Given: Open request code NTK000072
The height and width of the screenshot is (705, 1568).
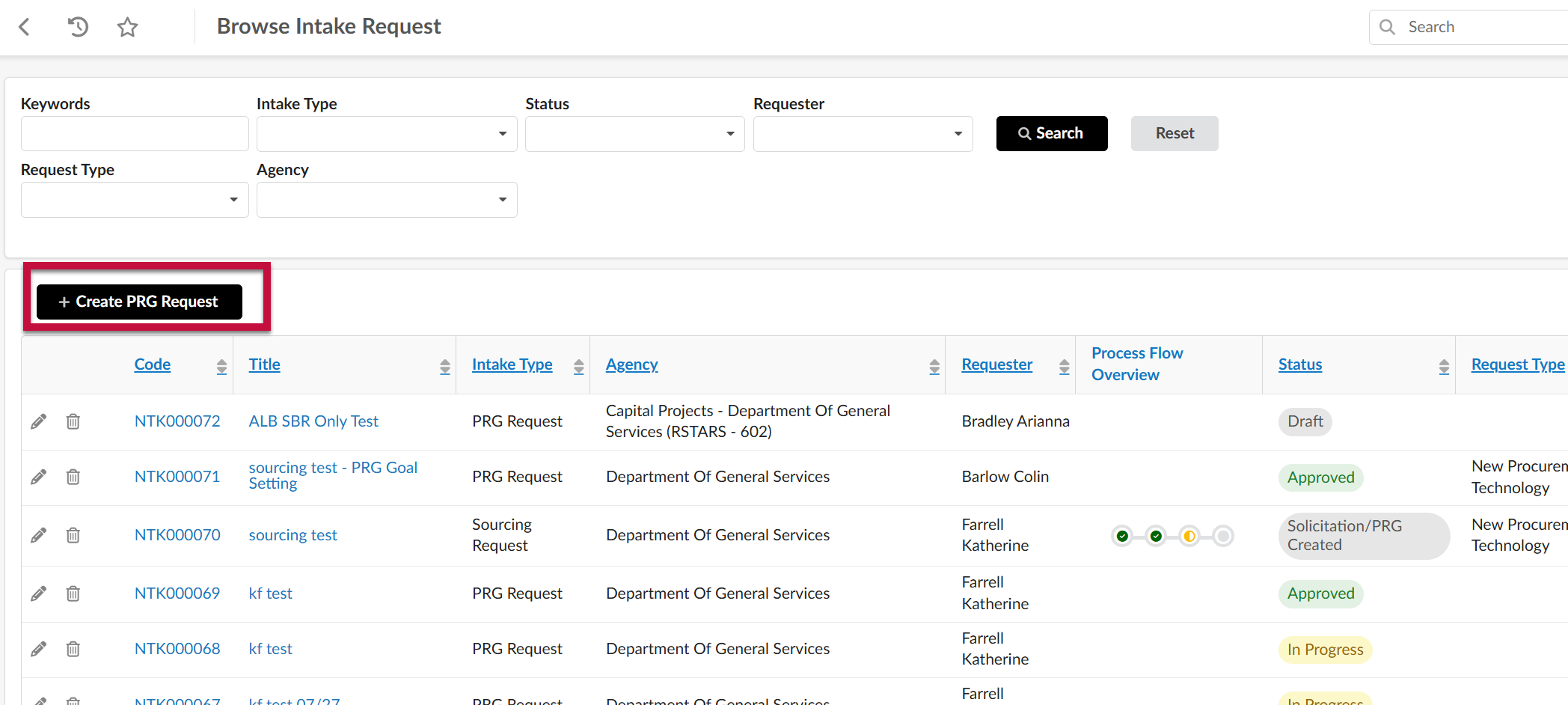Looking at the screenshot, I should (x=177, y=421).
